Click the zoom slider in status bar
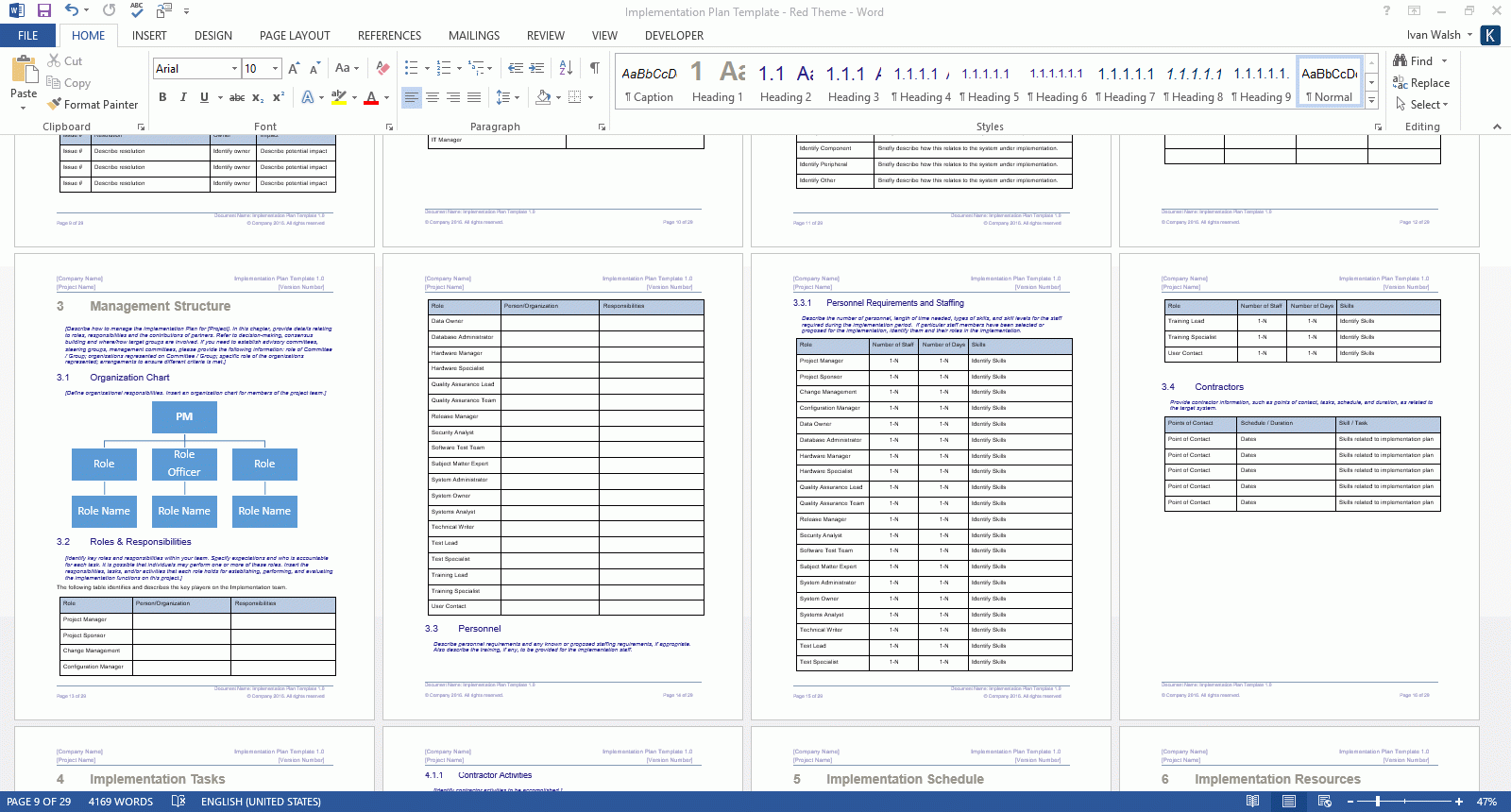 [1378, 802]
